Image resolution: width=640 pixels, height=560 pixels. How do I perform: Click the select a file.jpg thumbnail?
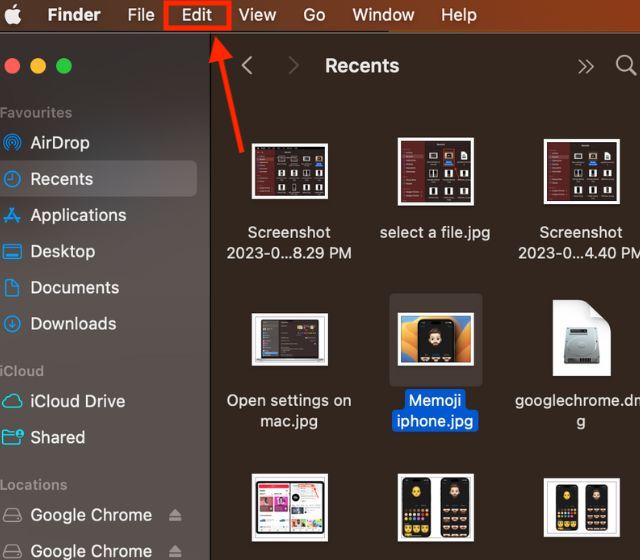click(x=435, y=172)
